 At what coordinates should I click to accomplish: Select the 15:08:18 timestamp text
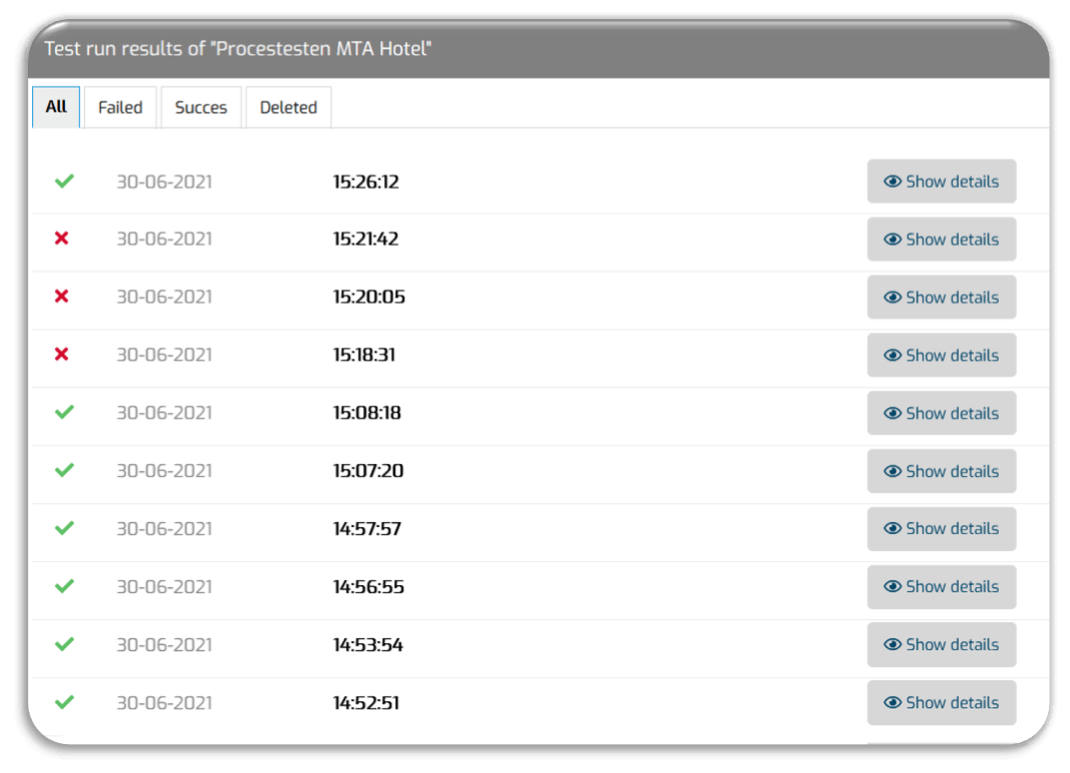[x=367, y=413]
